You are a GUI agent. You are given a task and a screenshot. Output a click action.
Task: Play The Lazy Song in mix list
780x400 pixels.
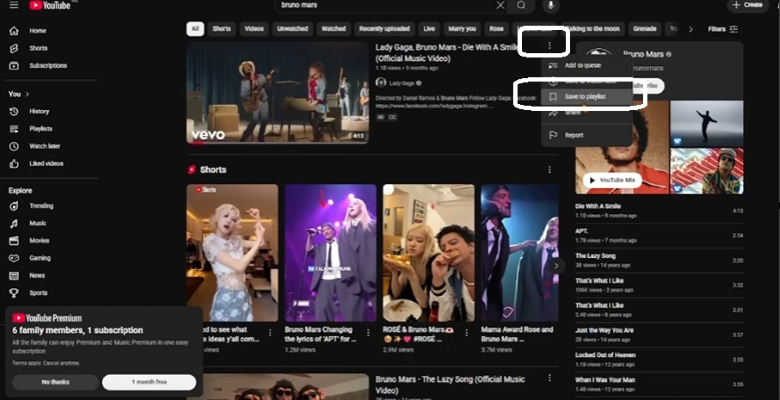click(659, 261)
